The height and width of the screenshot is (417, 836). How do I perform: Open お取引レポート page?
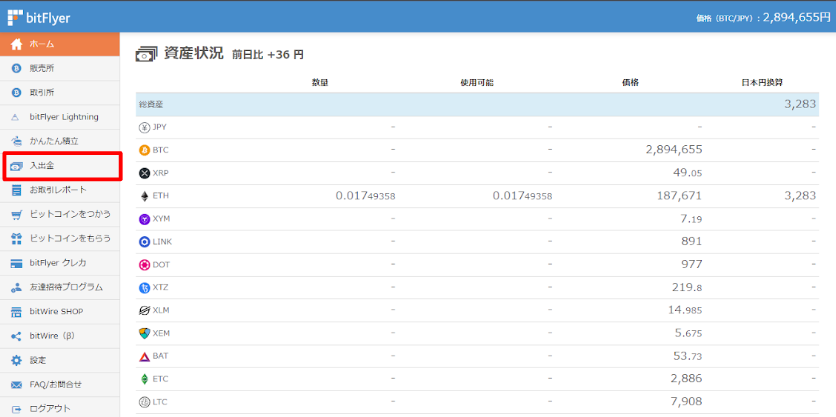coord(60,190)
